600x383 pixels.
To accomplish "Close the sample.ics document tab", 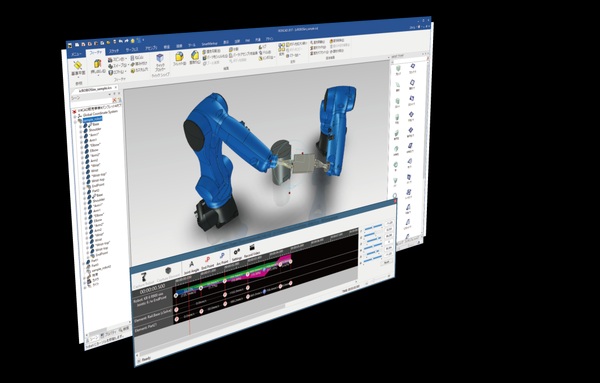I will click(x=116, y=88).
